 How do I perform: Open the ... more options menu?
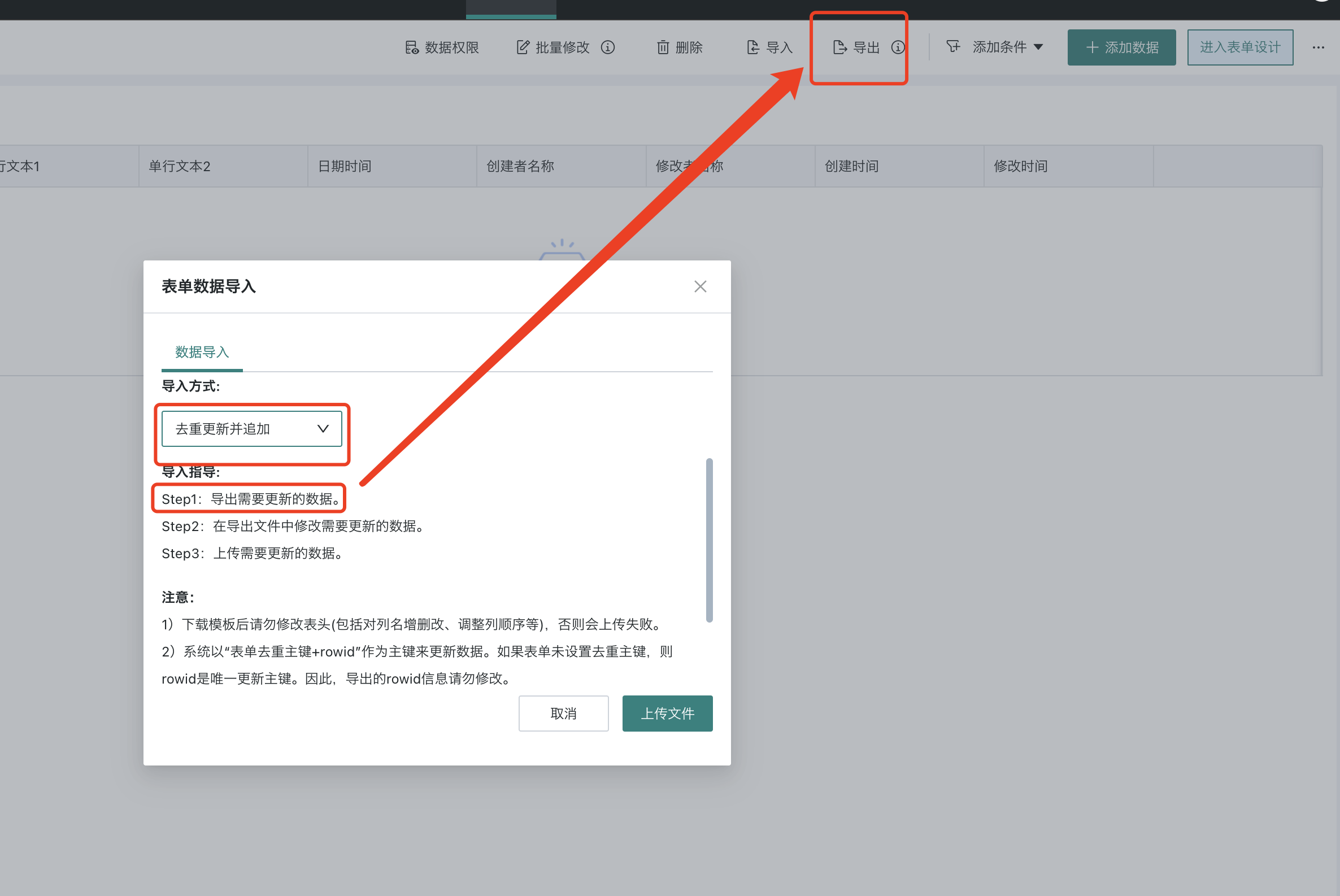click(x=1319, y=47)
